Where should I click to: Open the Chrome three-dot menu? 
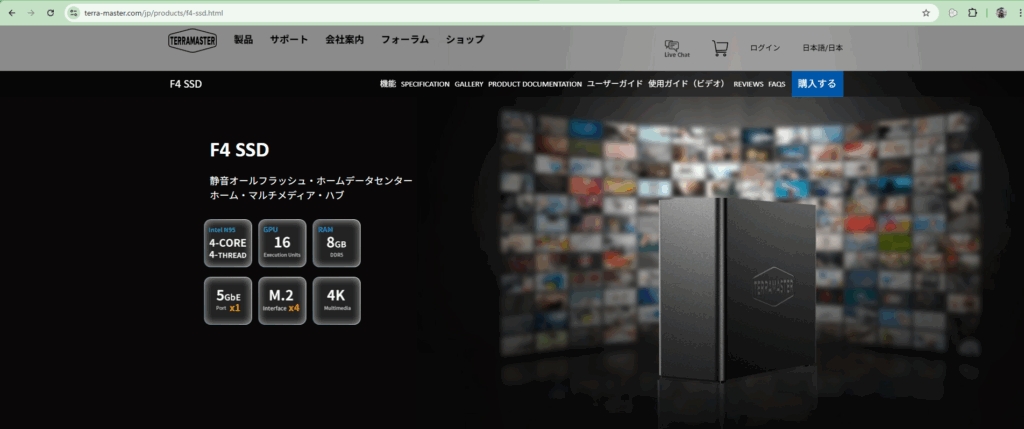point(1019,13)
